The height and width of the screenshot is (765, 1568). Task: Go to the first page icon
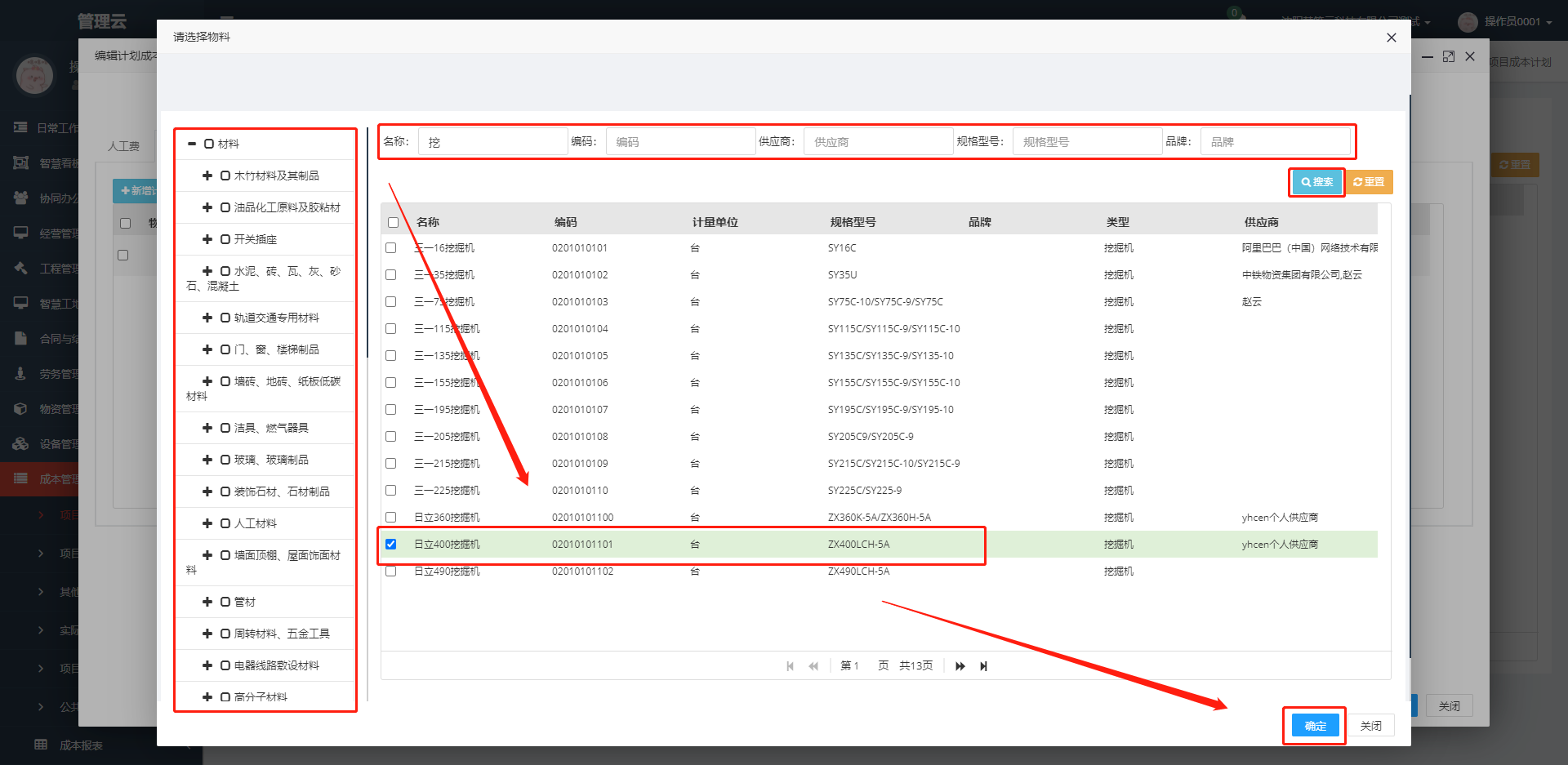click(790, 666)
